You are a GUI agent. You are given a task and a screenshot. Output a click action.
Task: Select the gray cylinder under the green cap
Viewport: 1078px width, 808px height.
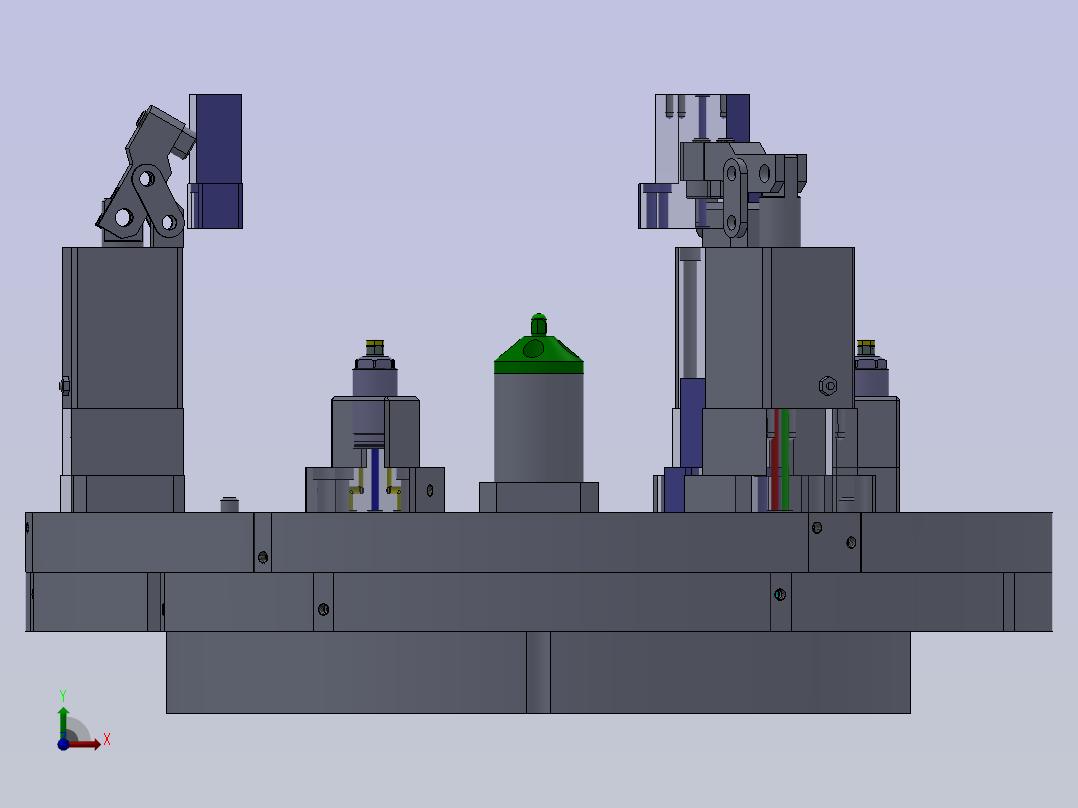click(539, 428)
